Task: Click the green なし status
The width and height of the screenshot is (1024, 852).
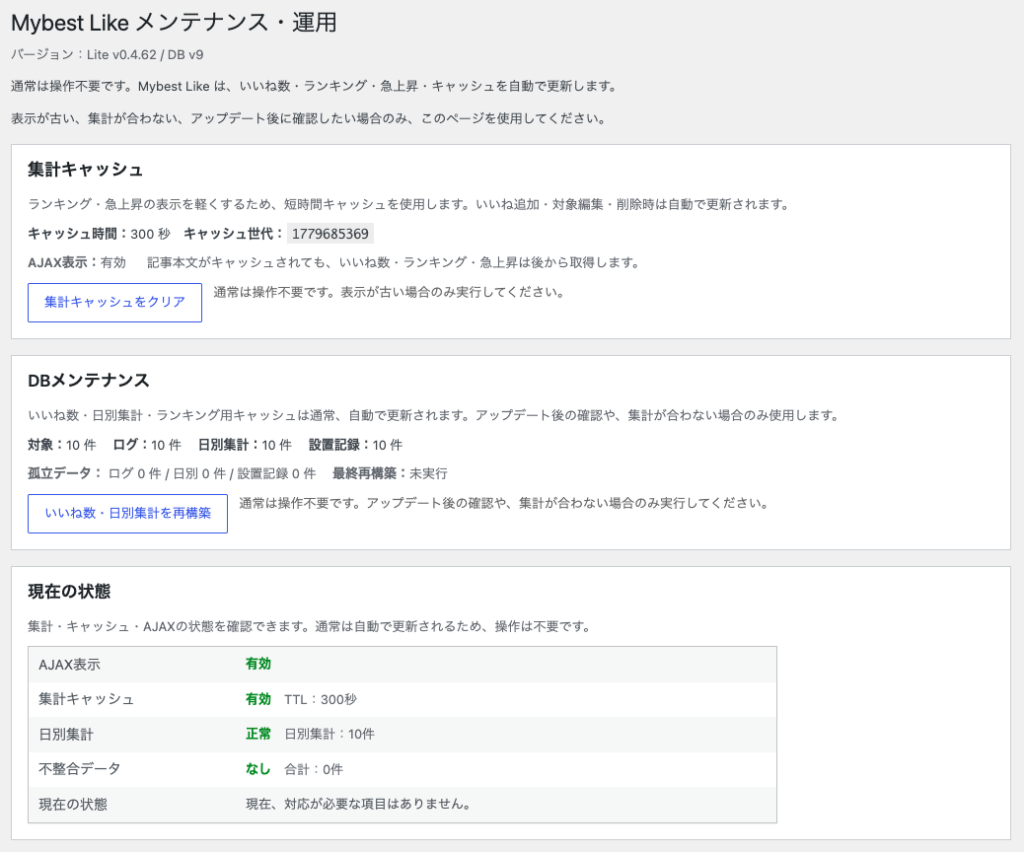Action: tap(258, 769)
